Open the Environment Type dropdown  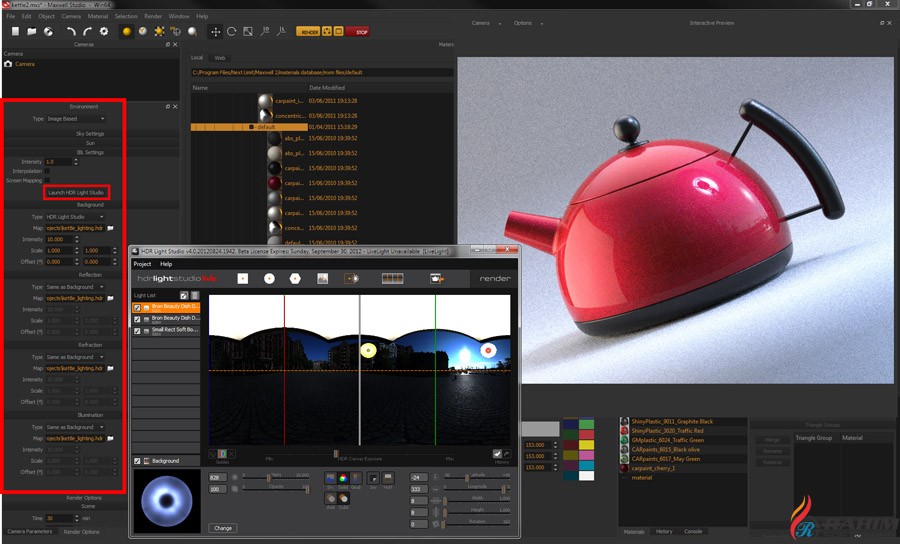(x=76, y=119)
